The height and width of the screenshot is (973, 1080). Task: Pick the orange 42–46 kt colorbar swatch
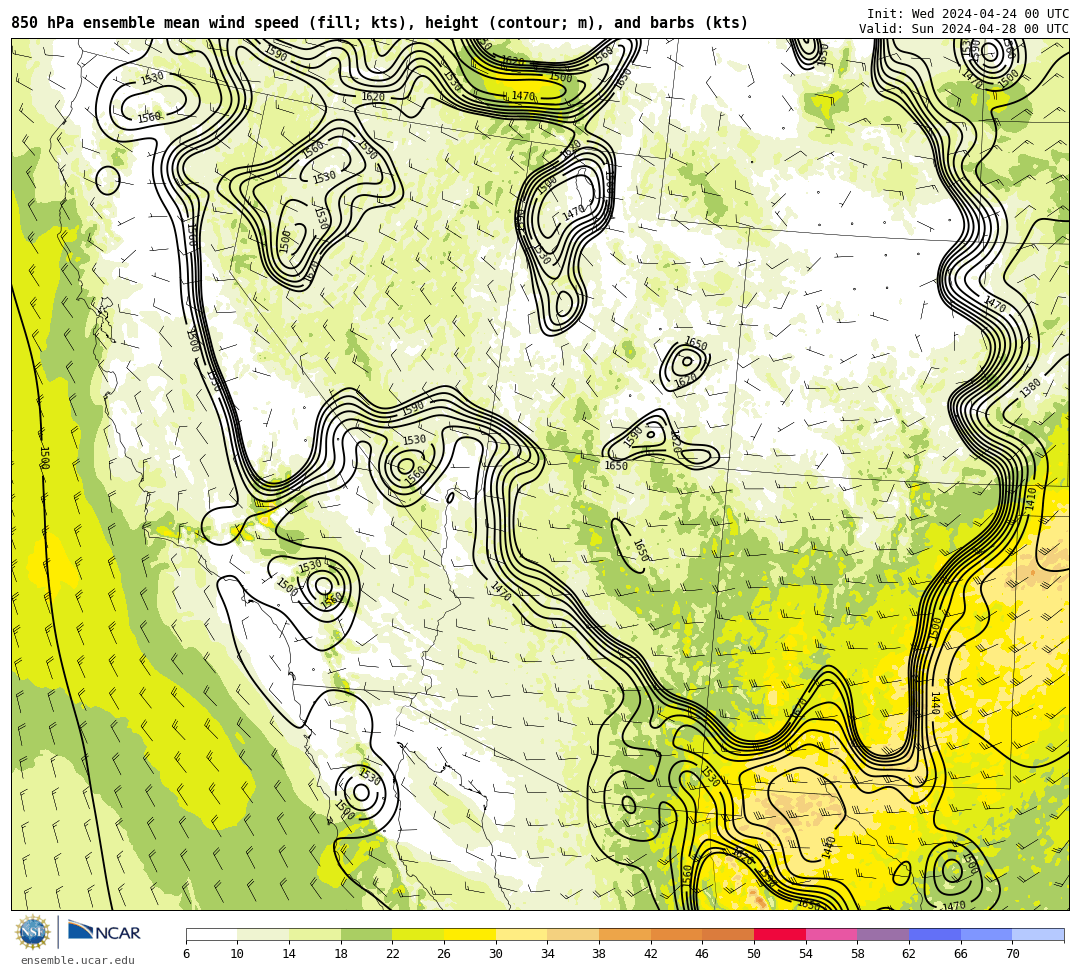coord(676,934)
